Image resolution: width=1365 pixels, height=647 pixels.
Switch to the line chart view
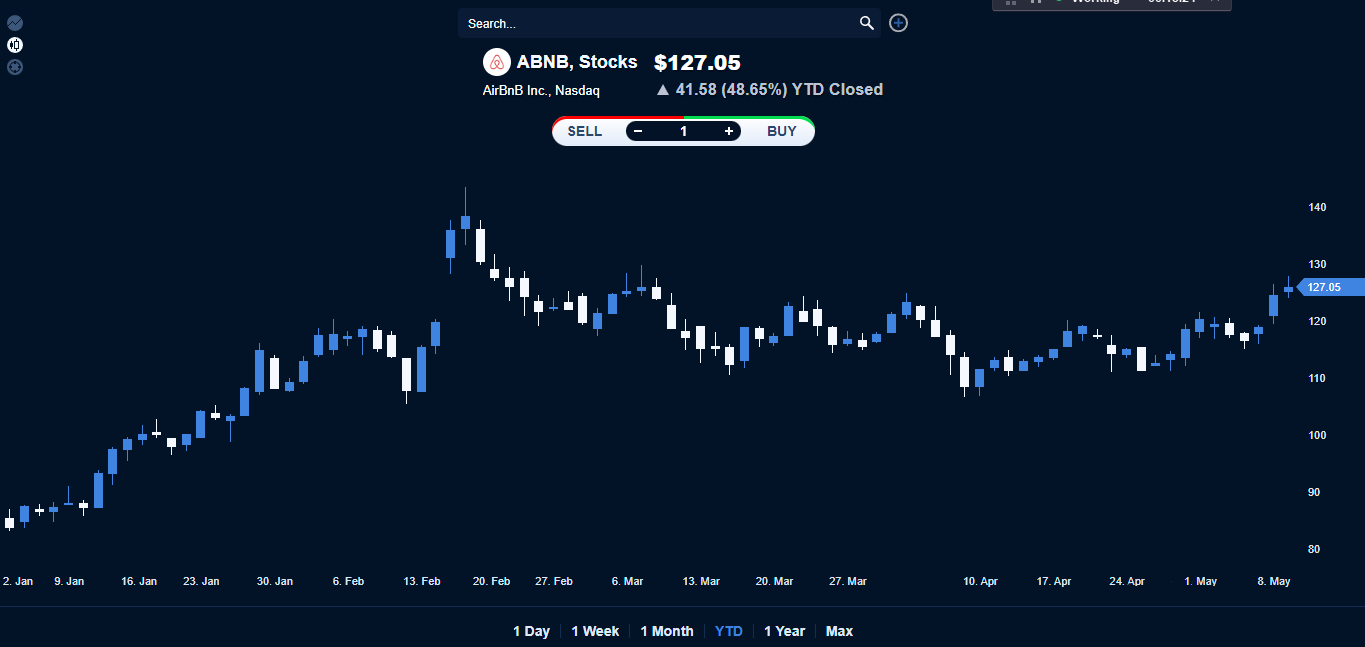[15, 22]
